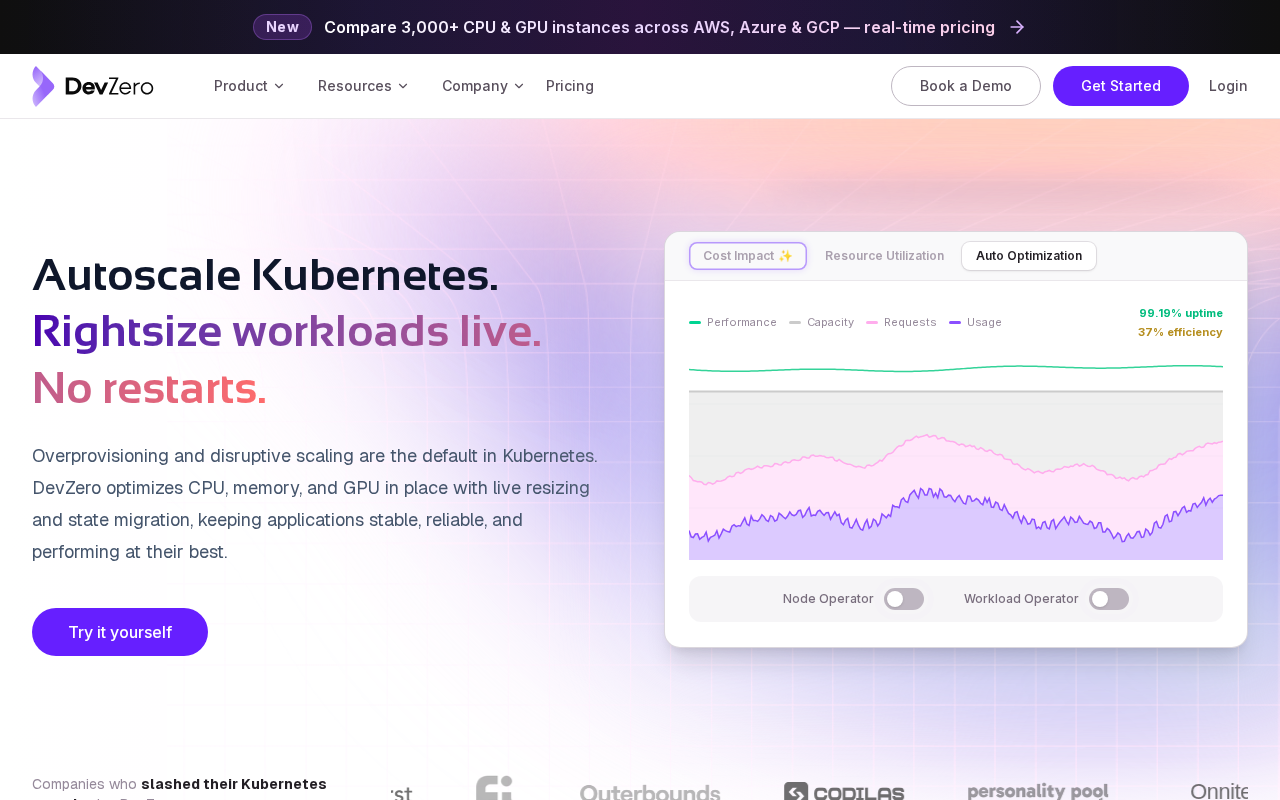Click the Requests legend item

(x=901, y=322)
